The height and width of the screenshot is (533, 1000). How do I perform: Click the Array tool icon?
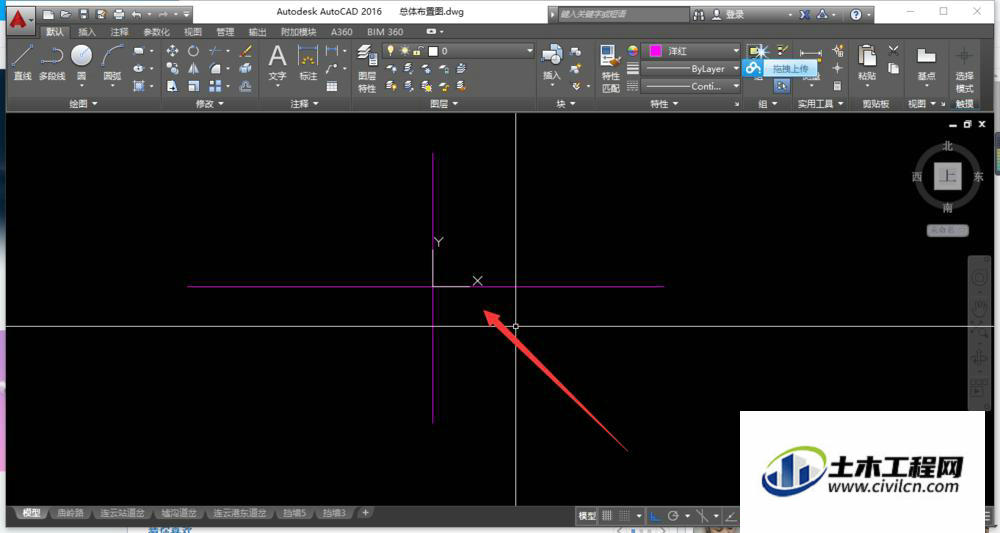tap(215, 86)
